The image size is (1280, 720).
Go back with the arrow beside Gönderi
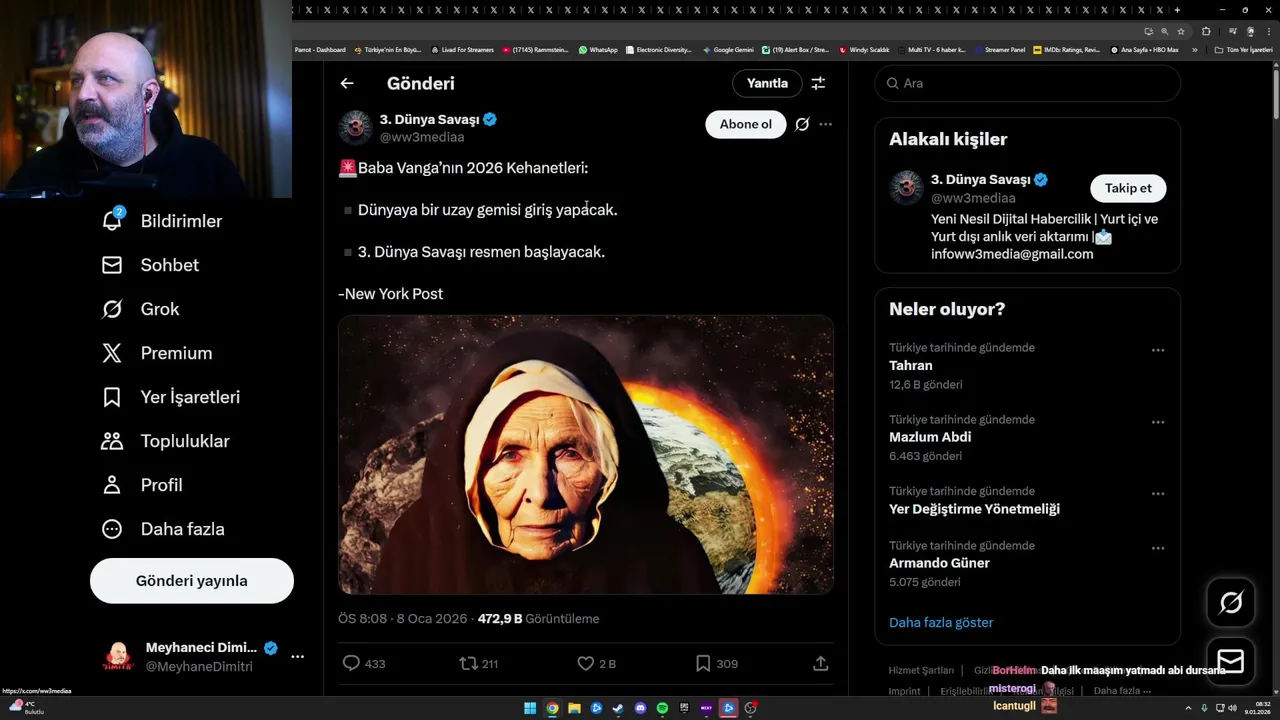tap(347, 83)
